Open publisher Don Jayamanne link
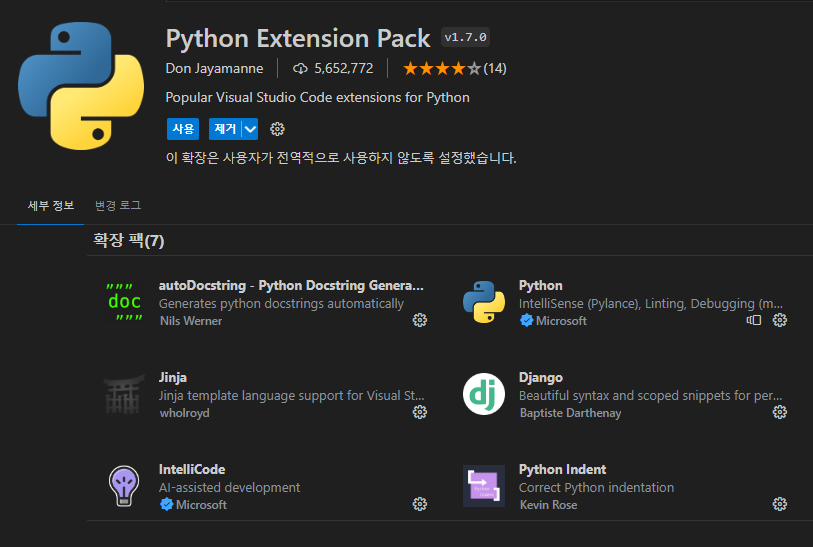 tap(214, 68)
